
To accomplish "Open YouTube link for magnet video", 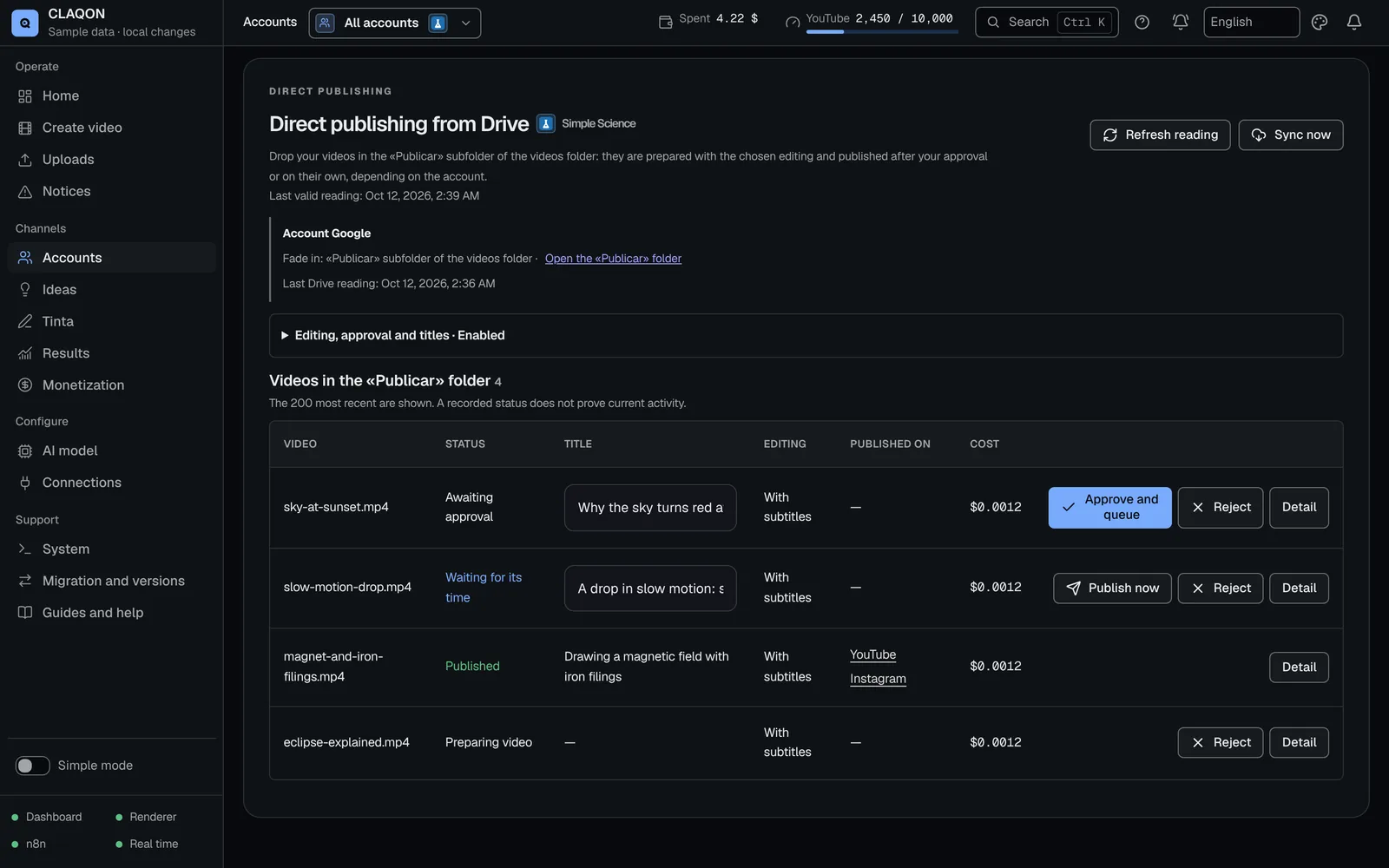I will pyautogui.click(x=872, y=655).
